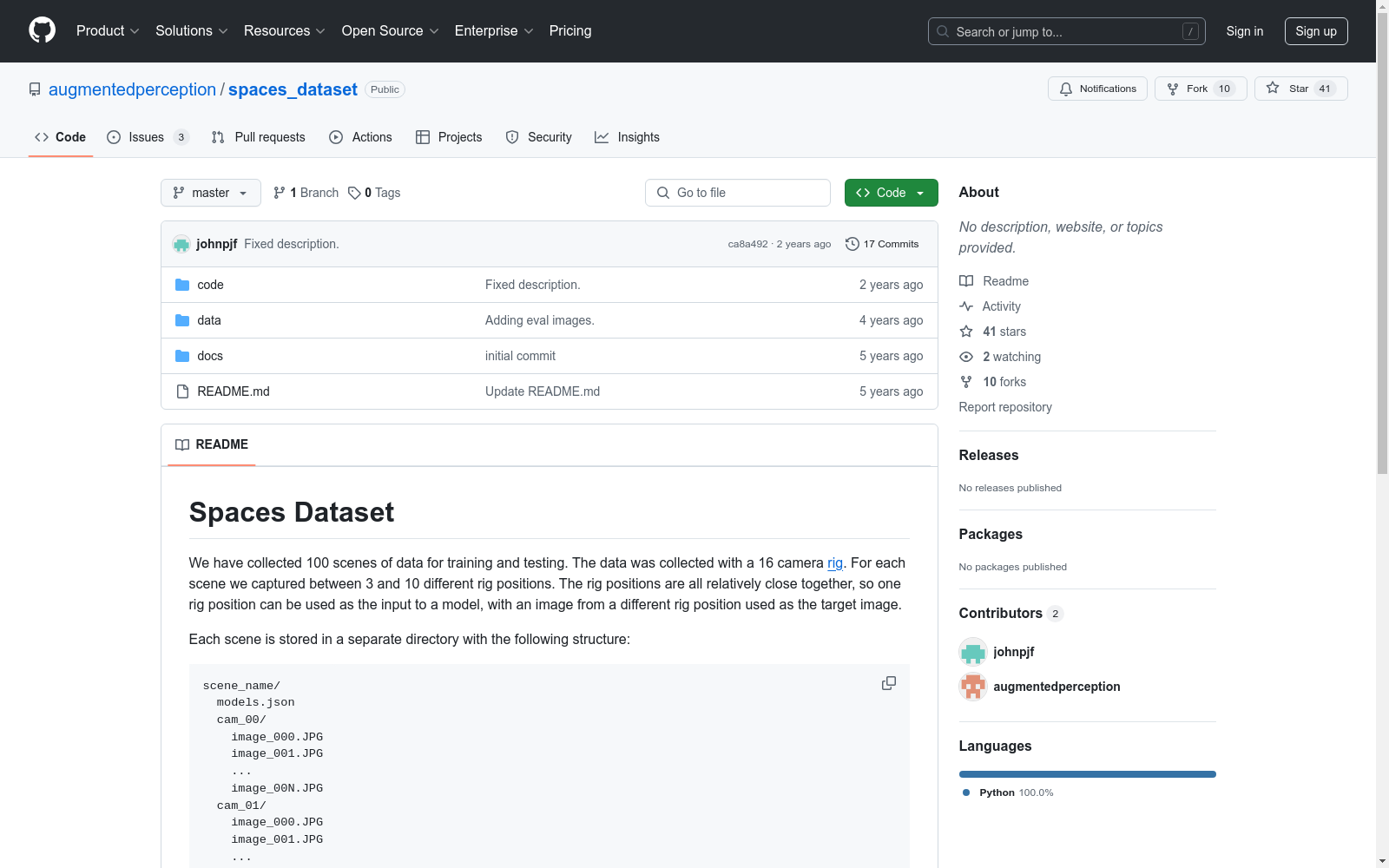Click the Python 100.0% language entry

tap(1008, 792)
